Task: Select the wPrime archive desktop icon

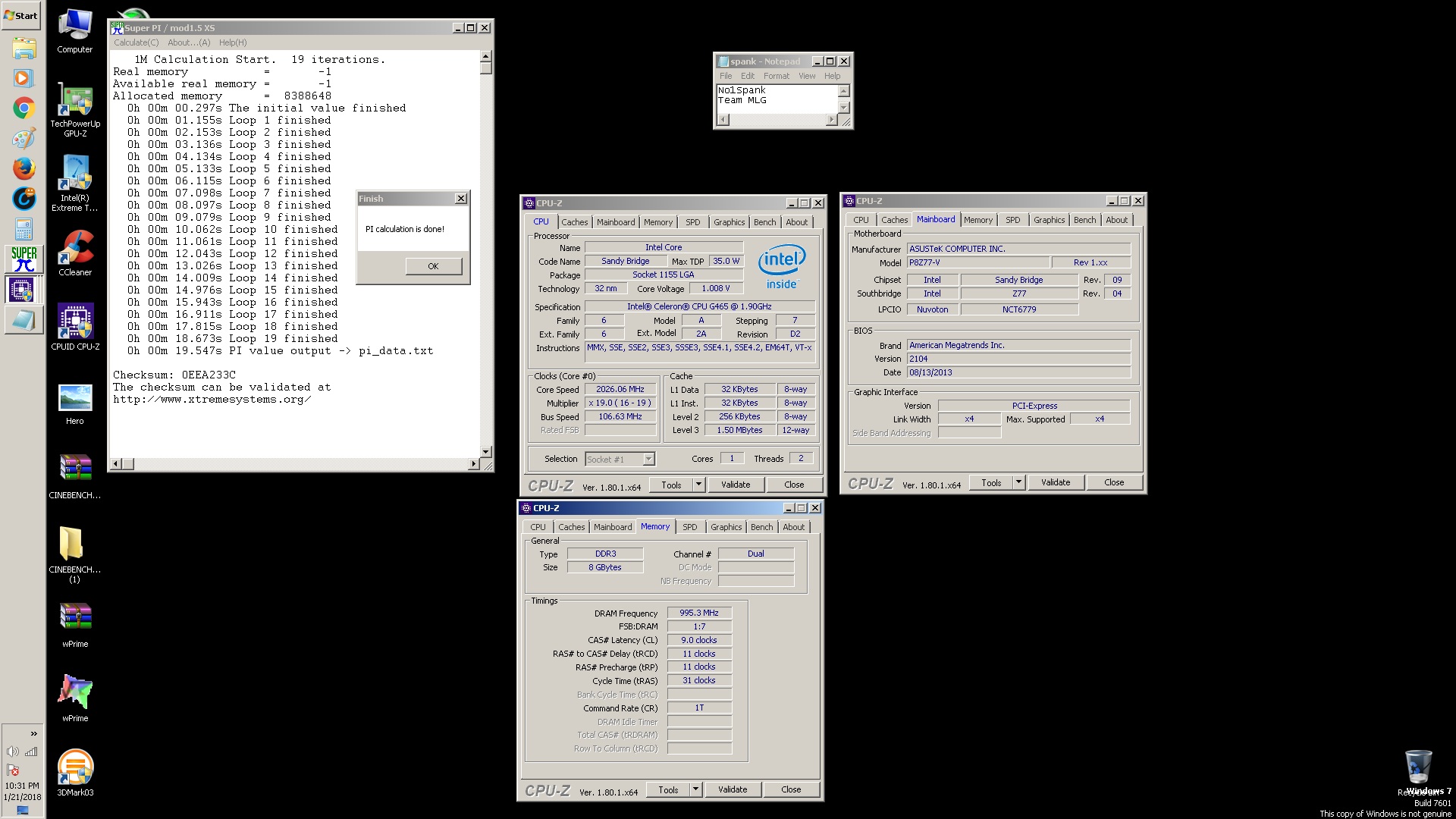Action: 75,625
